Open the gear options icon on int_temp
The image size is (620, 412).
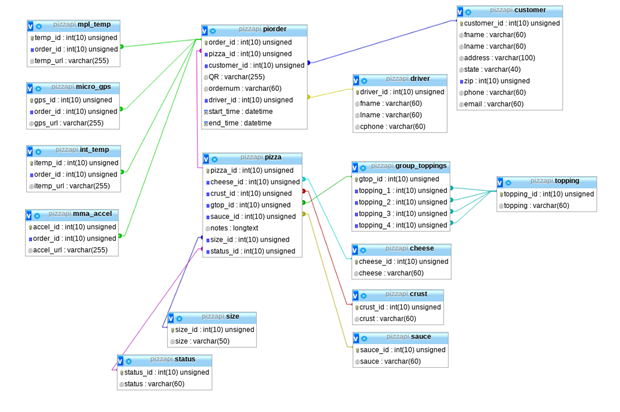pyautogui.click(x=38, y=152)
